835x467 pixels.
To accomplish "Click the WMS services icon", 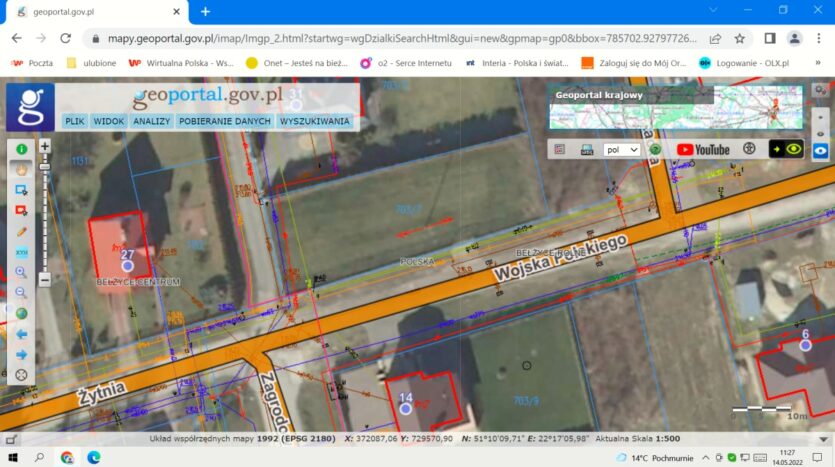I will (587, 150).
